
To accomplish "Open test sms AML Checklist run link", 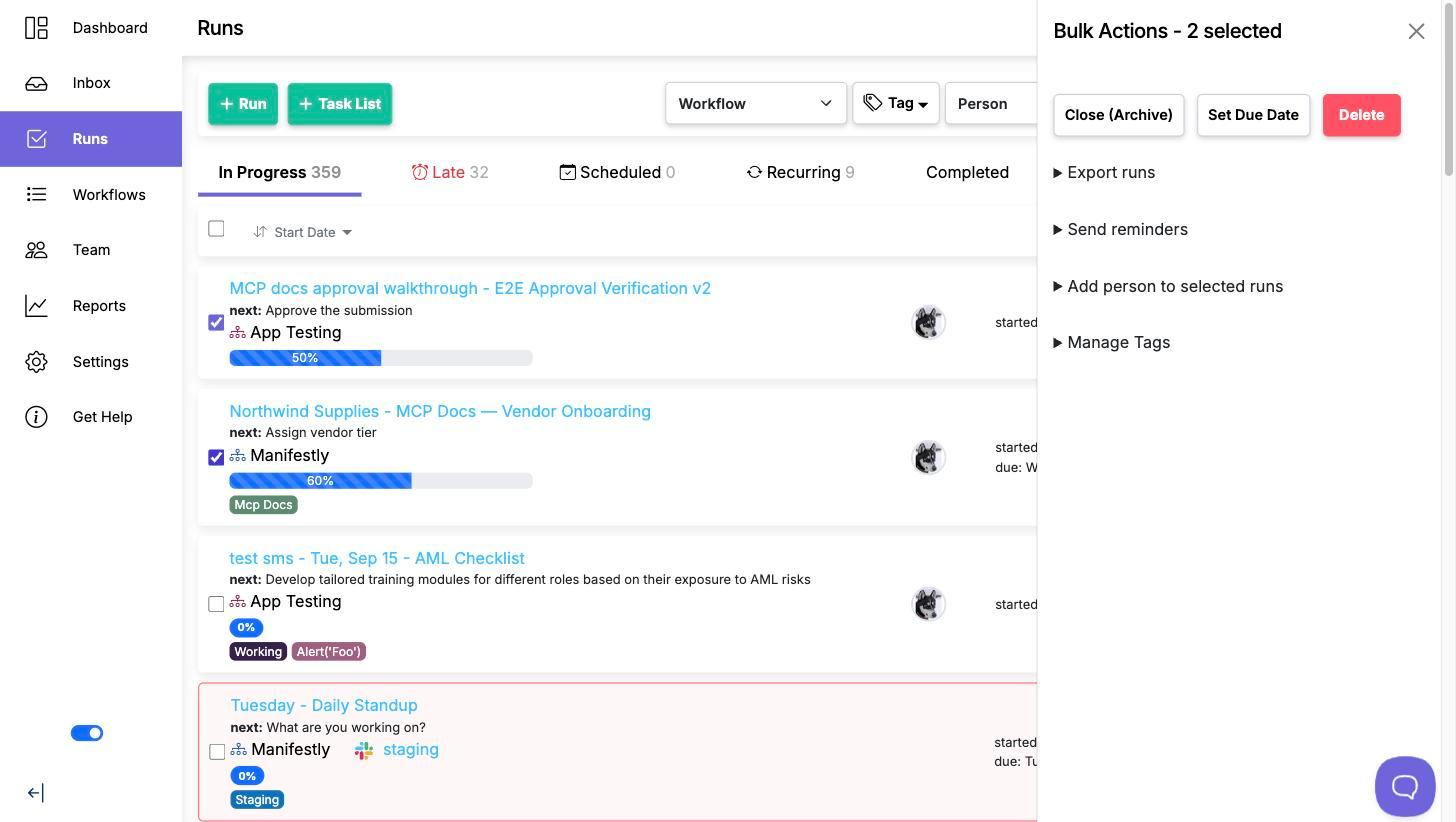I will (377, 558).
